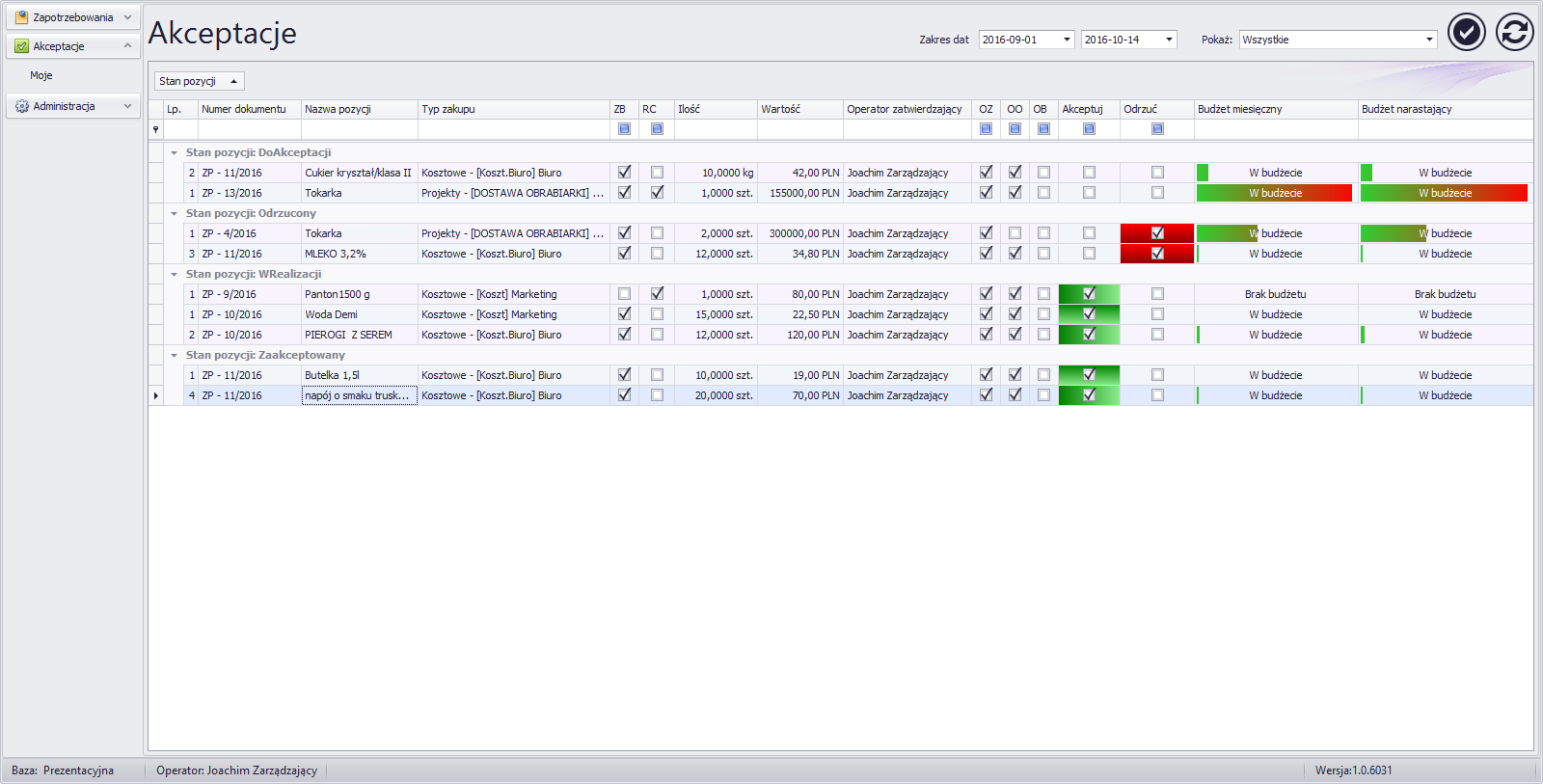This screenshot has width=1543, height=784.
Task: Sort by Operator zatwierdzający column header
Action: [907, 109]
